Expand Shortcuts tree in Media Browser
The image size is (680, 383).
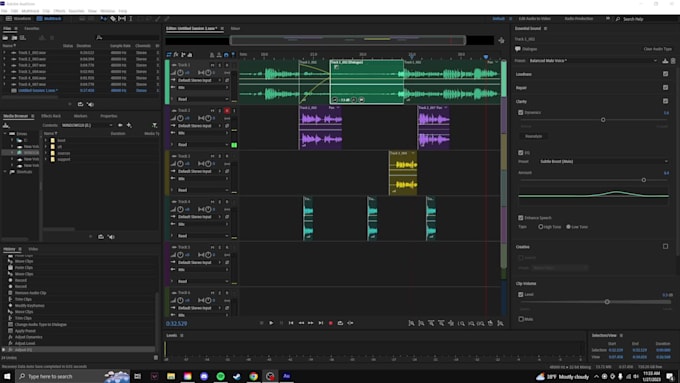(5, 172)
